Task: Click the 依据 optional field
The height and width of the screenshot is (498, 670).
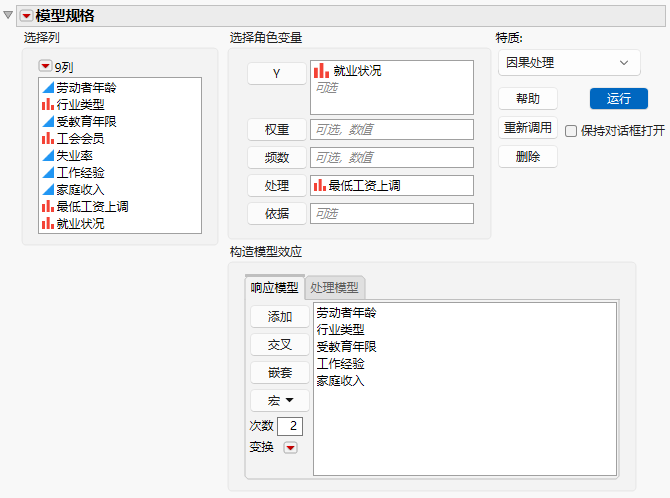Action: coord(392,213)
